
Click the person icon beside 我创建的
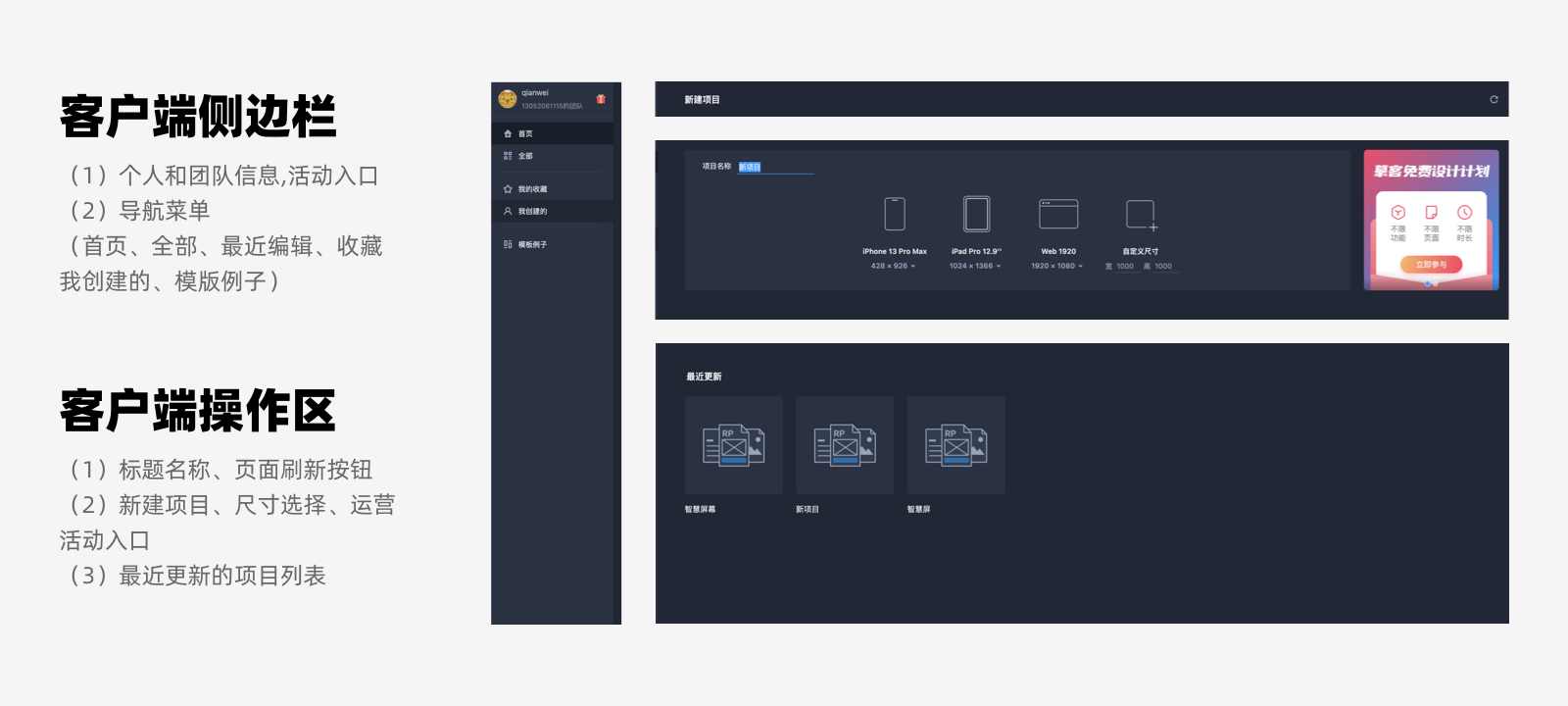click(508, 211)
